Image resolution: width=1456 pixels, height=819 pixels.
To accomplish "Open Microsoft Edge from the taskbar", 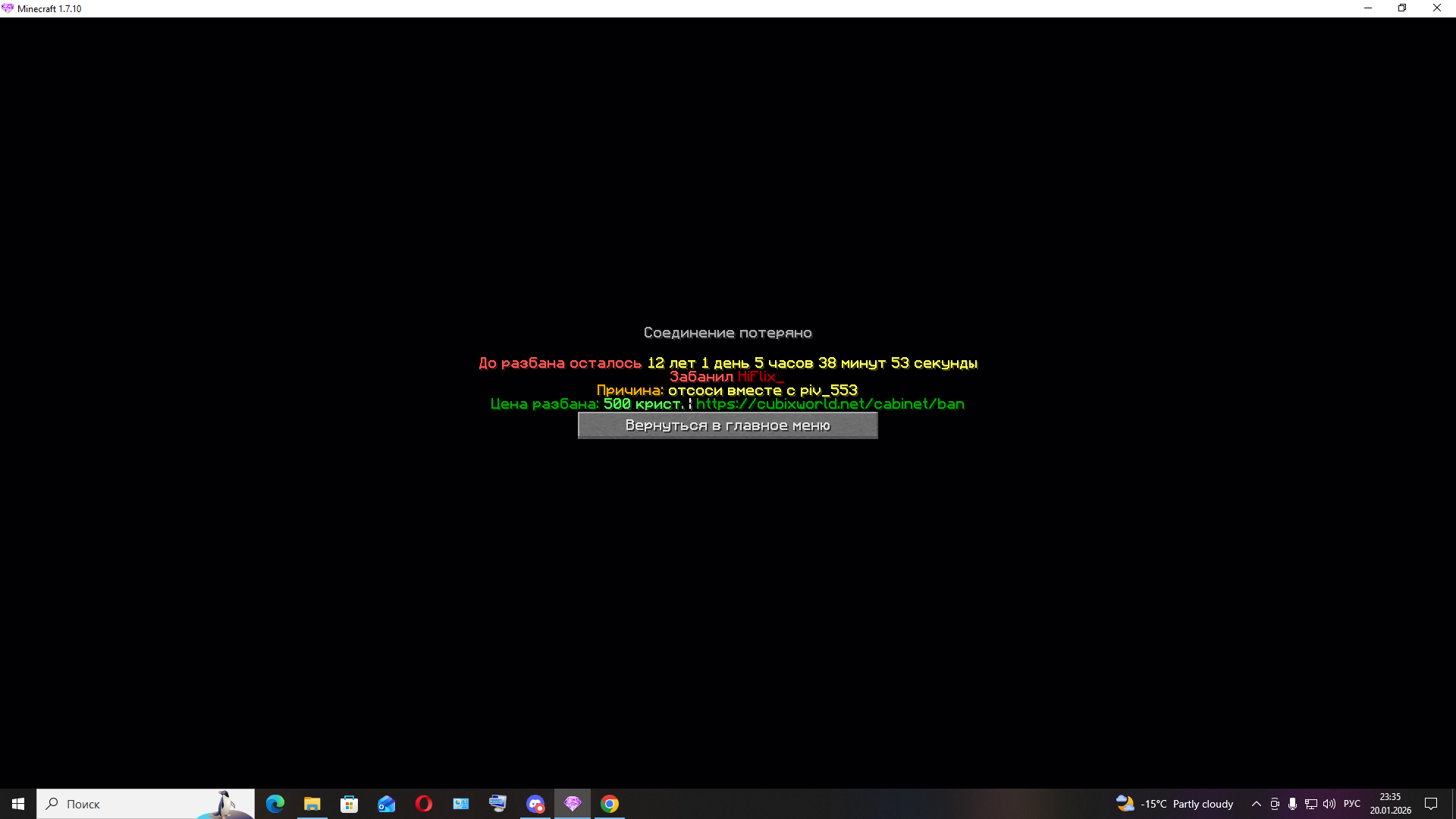I will pos(275,804).
